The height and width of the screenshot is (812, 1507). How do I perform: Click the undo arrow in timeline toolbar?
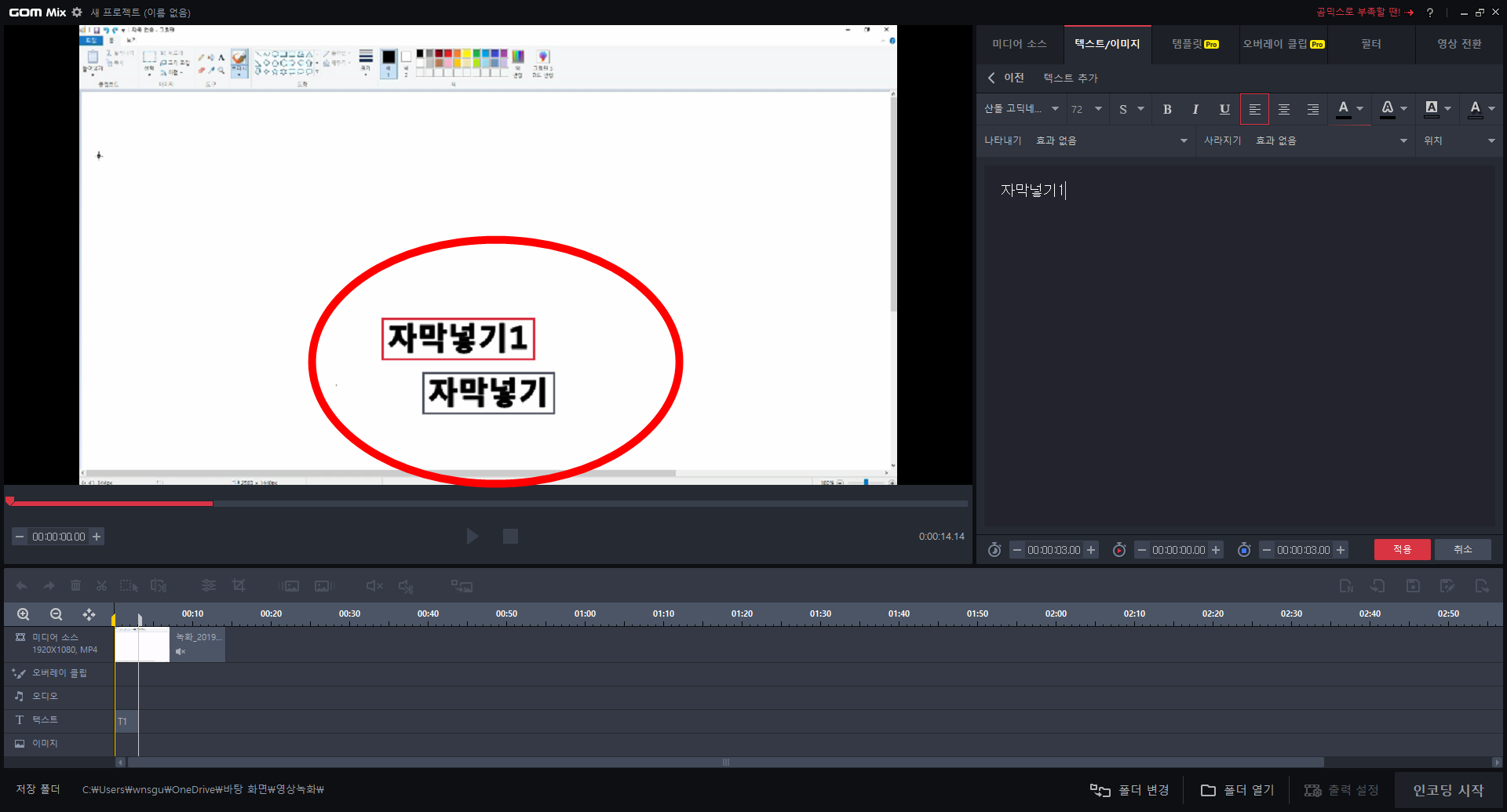click(22, 586)
